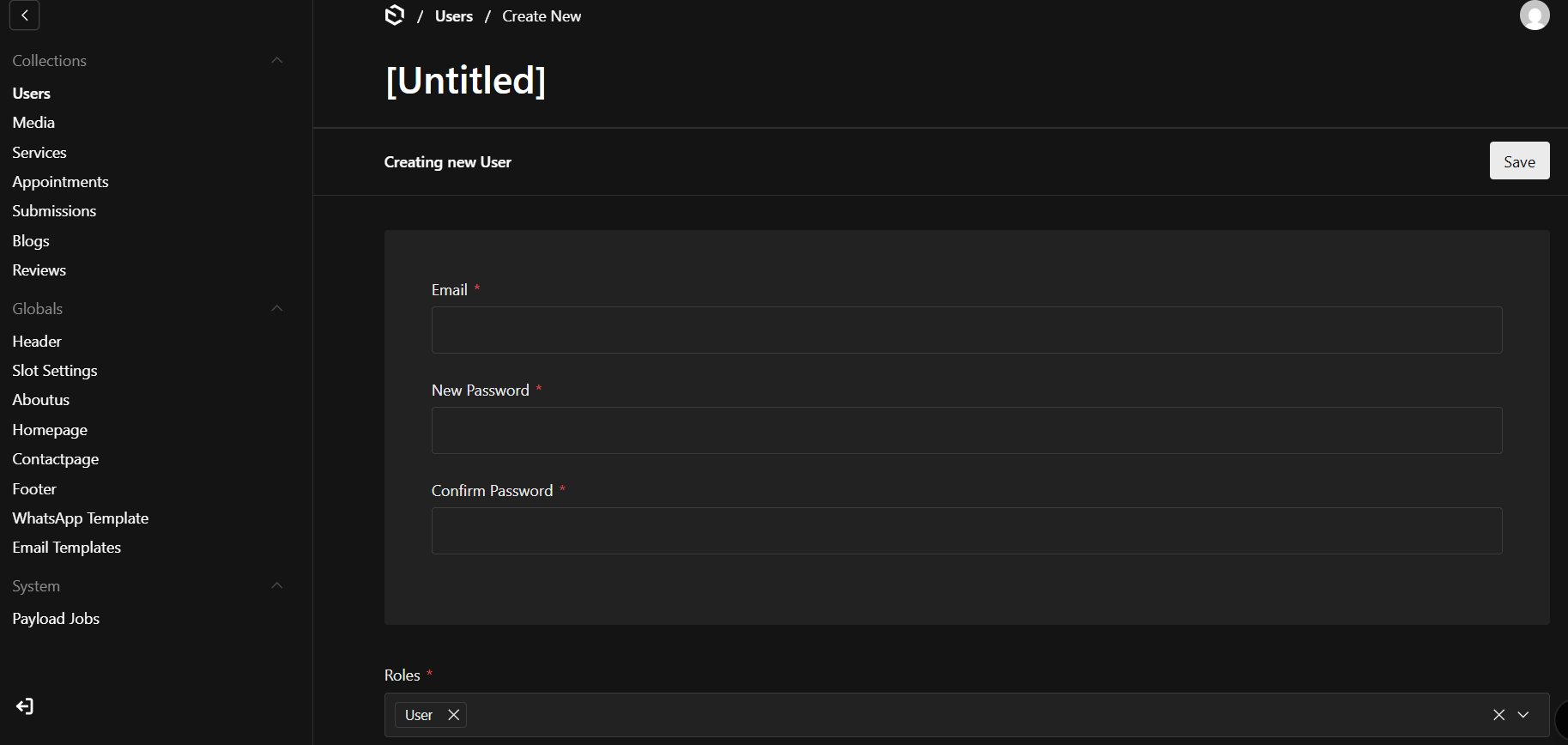The image size is (1568, 745).
Task: Collapse the System group
Action: [x=276, y=586]
